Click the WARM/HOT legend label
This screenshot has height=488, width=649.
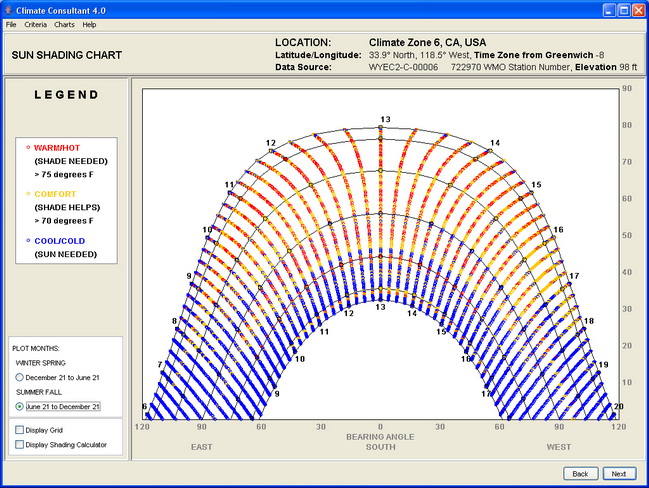57,148
